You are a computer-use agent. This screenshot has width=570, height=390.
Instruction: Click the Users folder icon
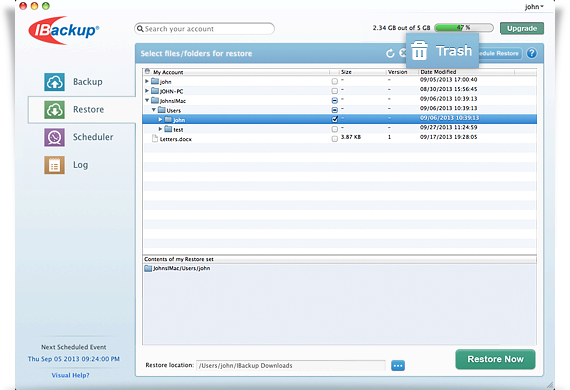[x=162, y=110]
